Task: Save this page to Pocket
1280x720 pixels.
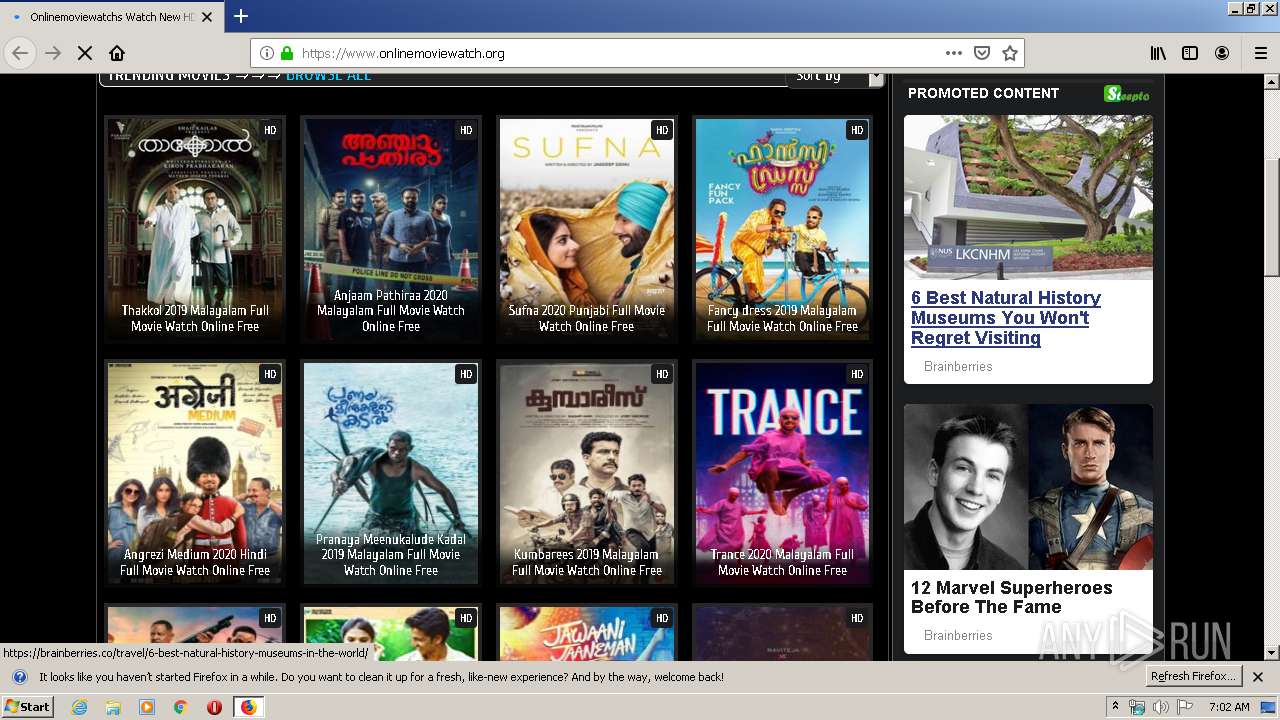Action: coord(982,53)
